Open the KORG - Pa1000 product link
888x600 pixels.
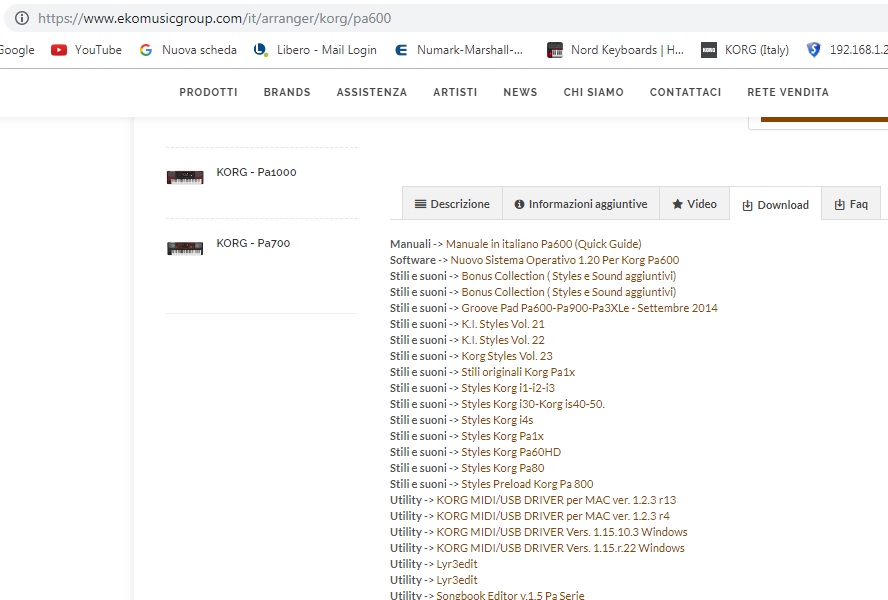(x=257, y=172)
